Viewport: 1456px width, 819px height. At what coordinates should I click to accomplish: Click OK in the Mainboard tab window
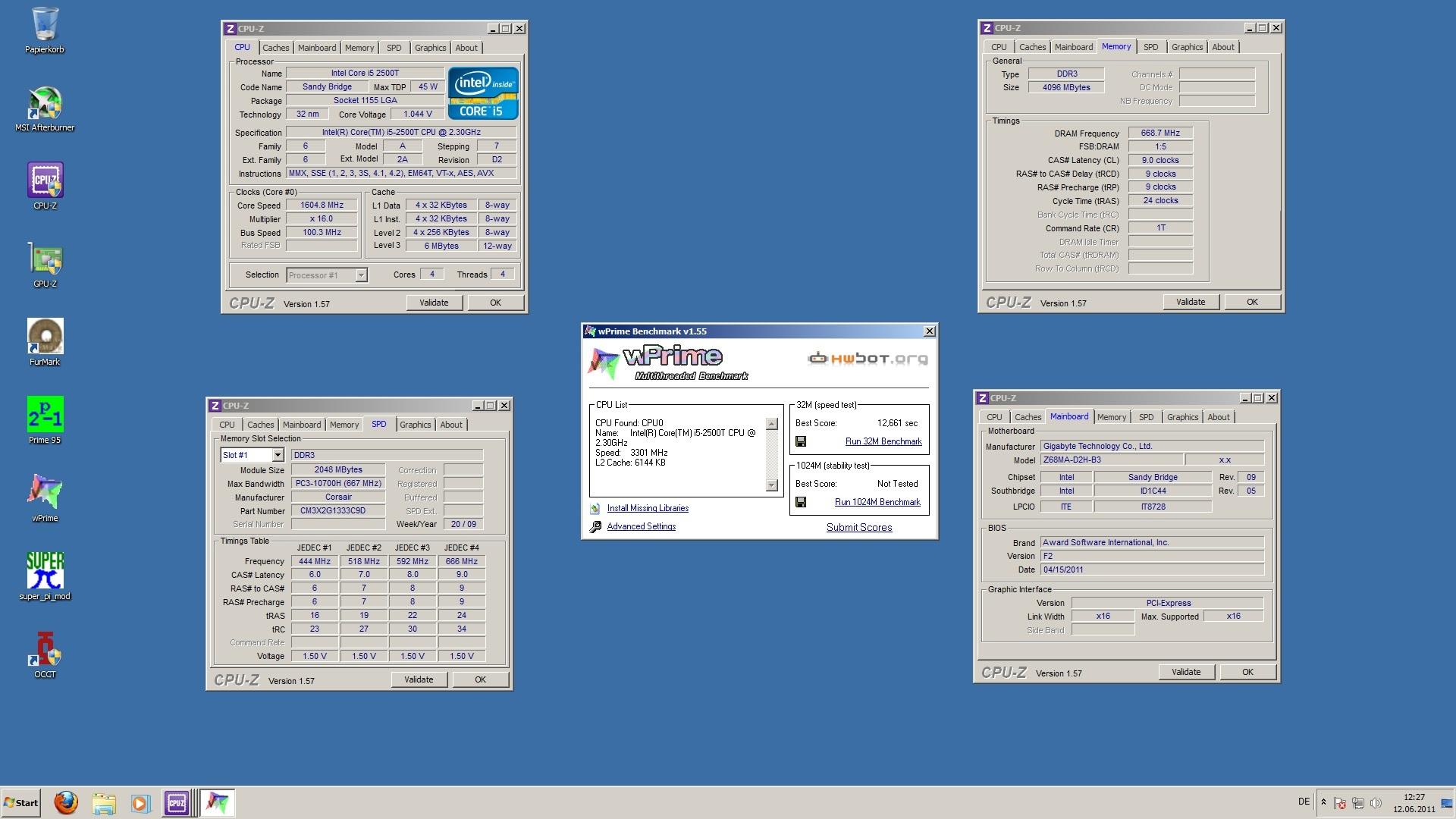pyautogui.click(x=1247, y=672)
